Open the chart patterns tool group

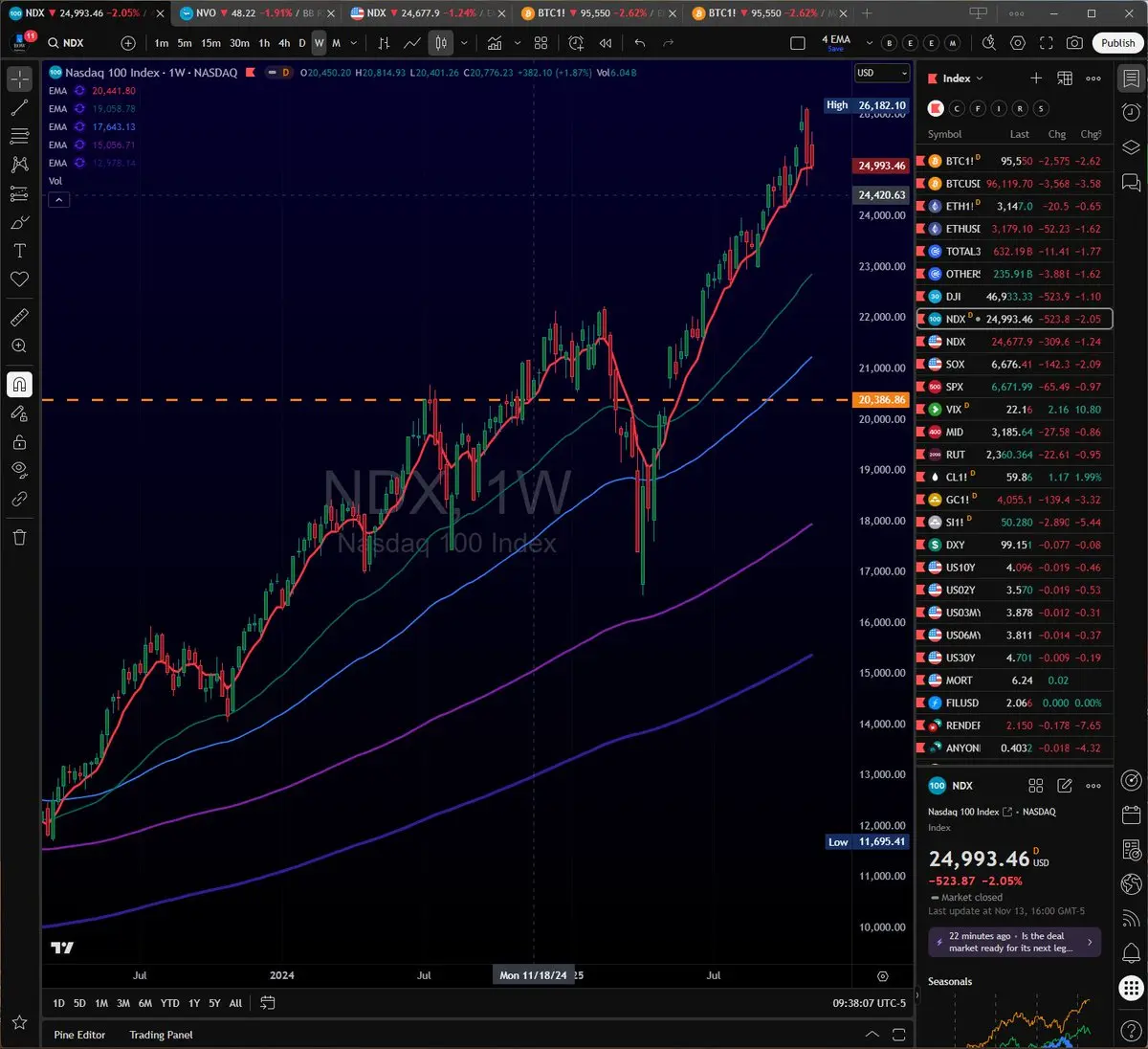click(x=19, y=165)
